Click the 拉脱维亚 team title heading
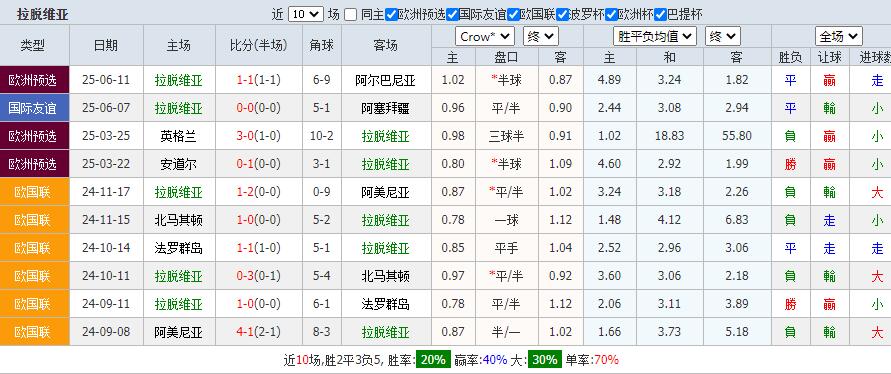This screenshot has height=374, width=891. pyautogui.click(x=43, y=14)
